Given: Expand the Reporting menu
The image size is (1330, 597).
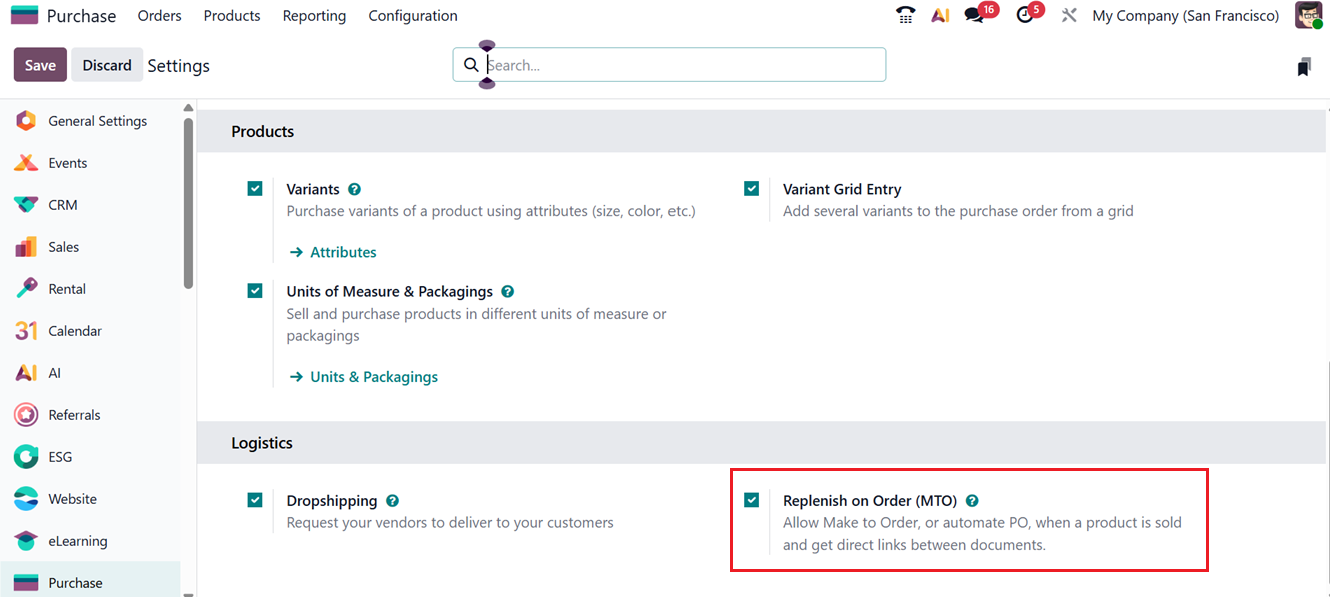Looking at the screenshot, I should coord(314,16).
